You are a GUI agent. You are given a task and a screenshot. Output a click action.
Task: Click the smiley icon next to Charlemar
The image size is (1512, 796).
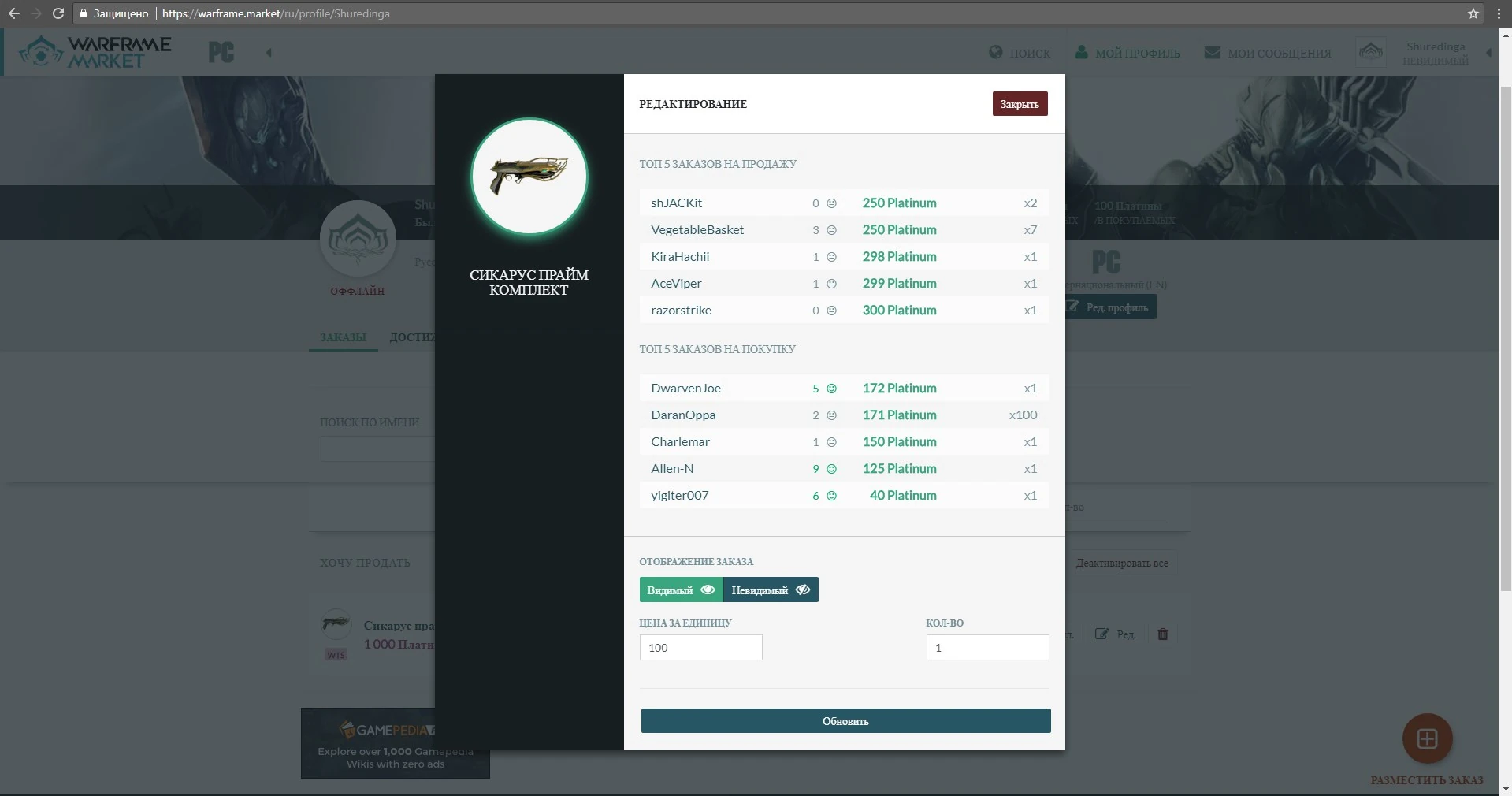click(831, 442)
